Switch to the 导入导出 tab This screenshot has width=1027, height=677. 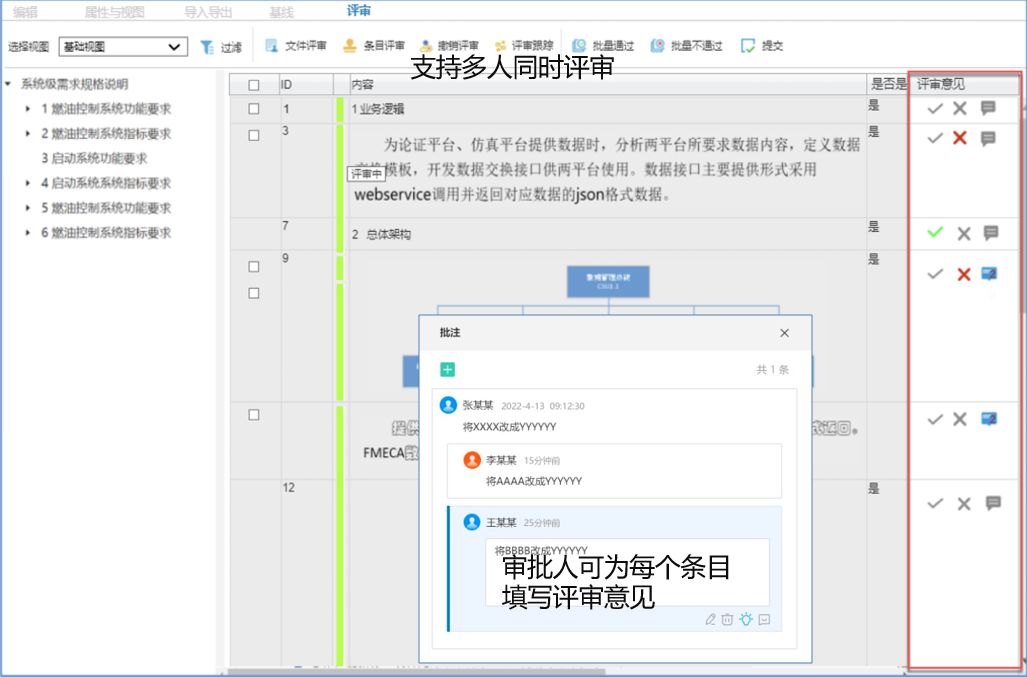click(x=207, y=11)
